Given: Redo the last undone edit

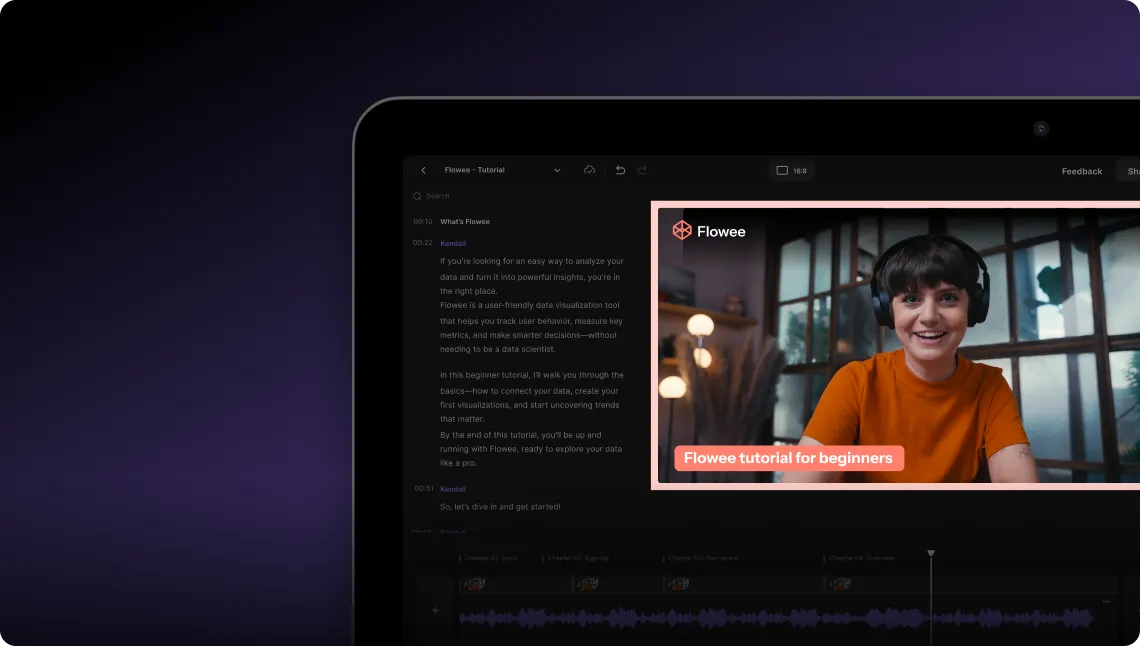Looking at the screenshot, I should coord(642,170).
